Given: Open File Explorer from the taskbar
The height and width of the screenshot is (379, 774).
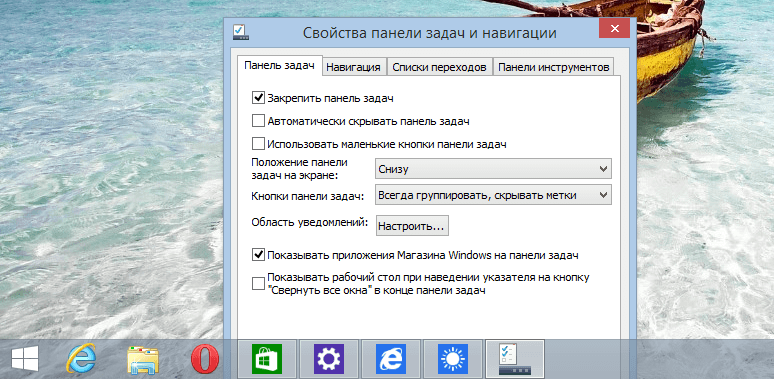Looking at the screenshot, I should [x=143, y=359].
